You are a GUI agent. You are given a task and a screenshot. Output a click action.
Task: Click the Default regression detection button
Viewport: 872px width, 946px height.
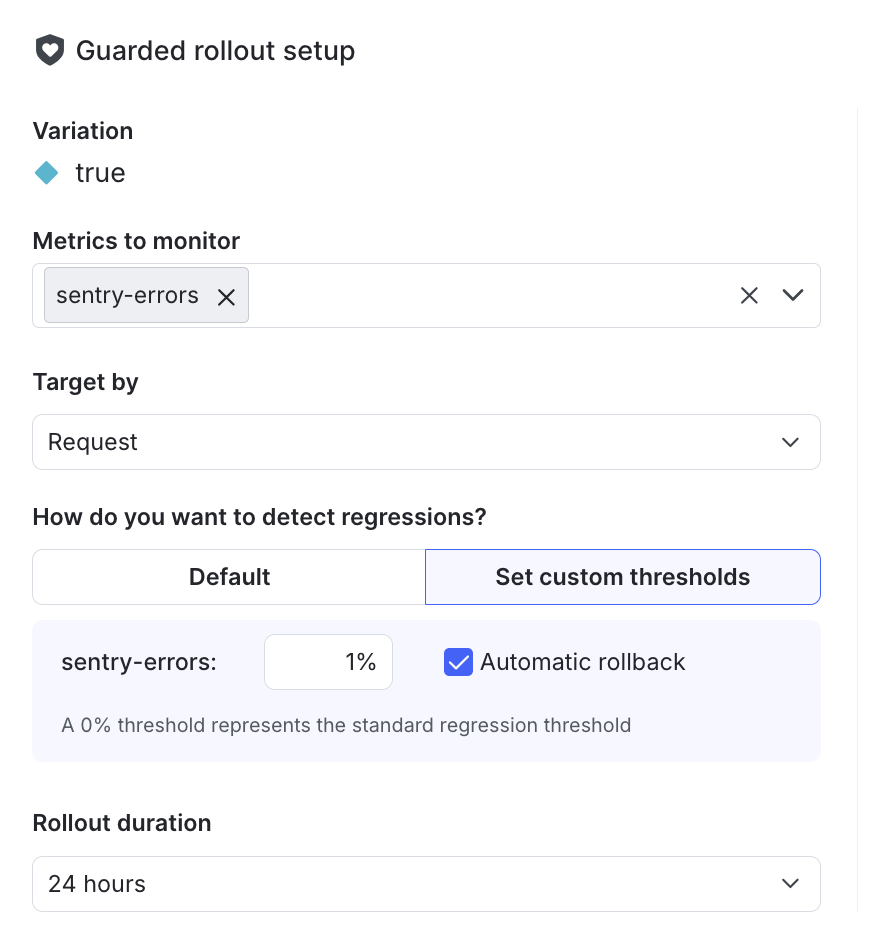(x=229, y=577)
